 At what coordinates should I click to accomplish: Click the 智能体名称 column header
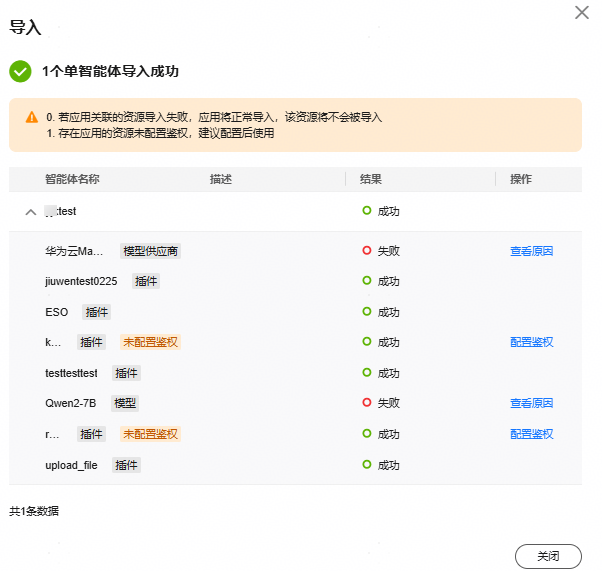tap(72, 179)
